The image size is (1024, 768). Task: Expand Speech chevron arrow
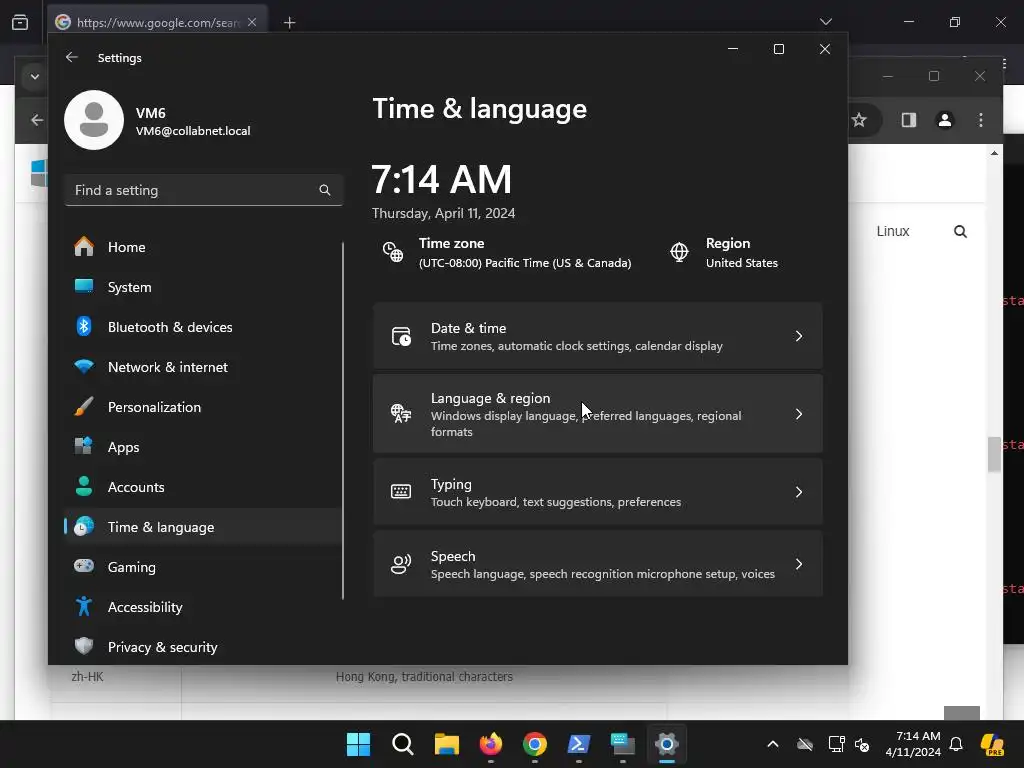[799, 564]
